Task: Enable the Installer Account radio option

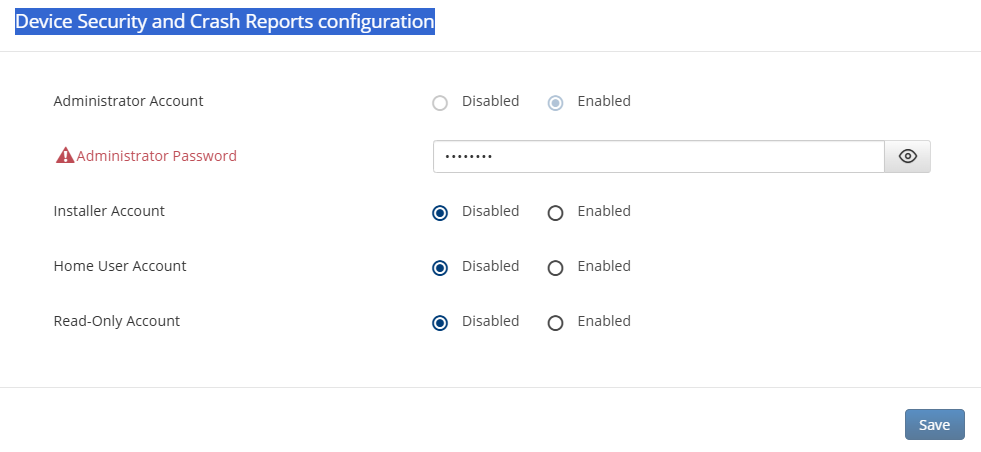Action: tap(556, 212)
